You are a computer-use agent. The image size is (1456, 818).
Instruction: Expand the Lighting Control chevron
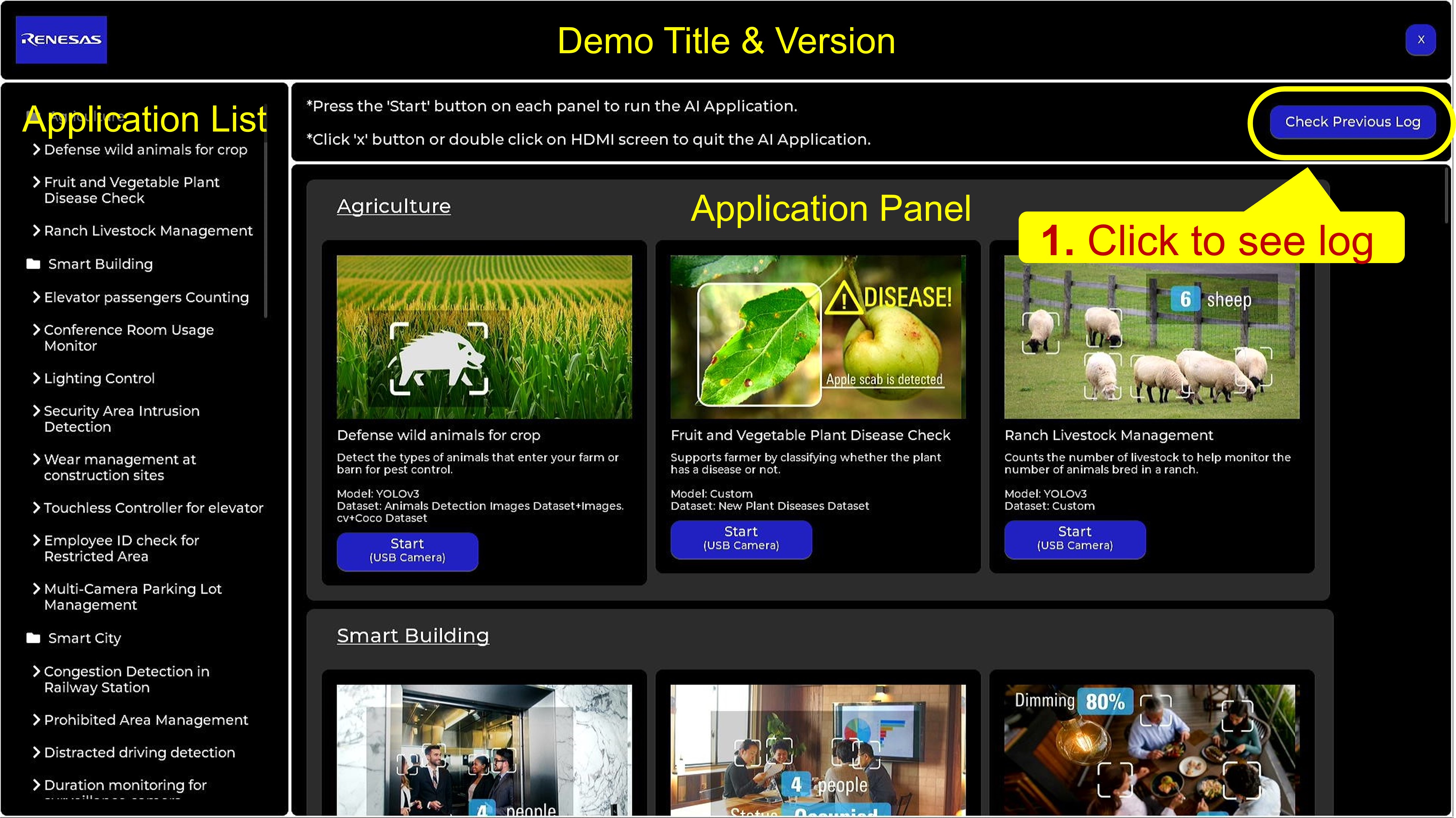pos(36,378)
